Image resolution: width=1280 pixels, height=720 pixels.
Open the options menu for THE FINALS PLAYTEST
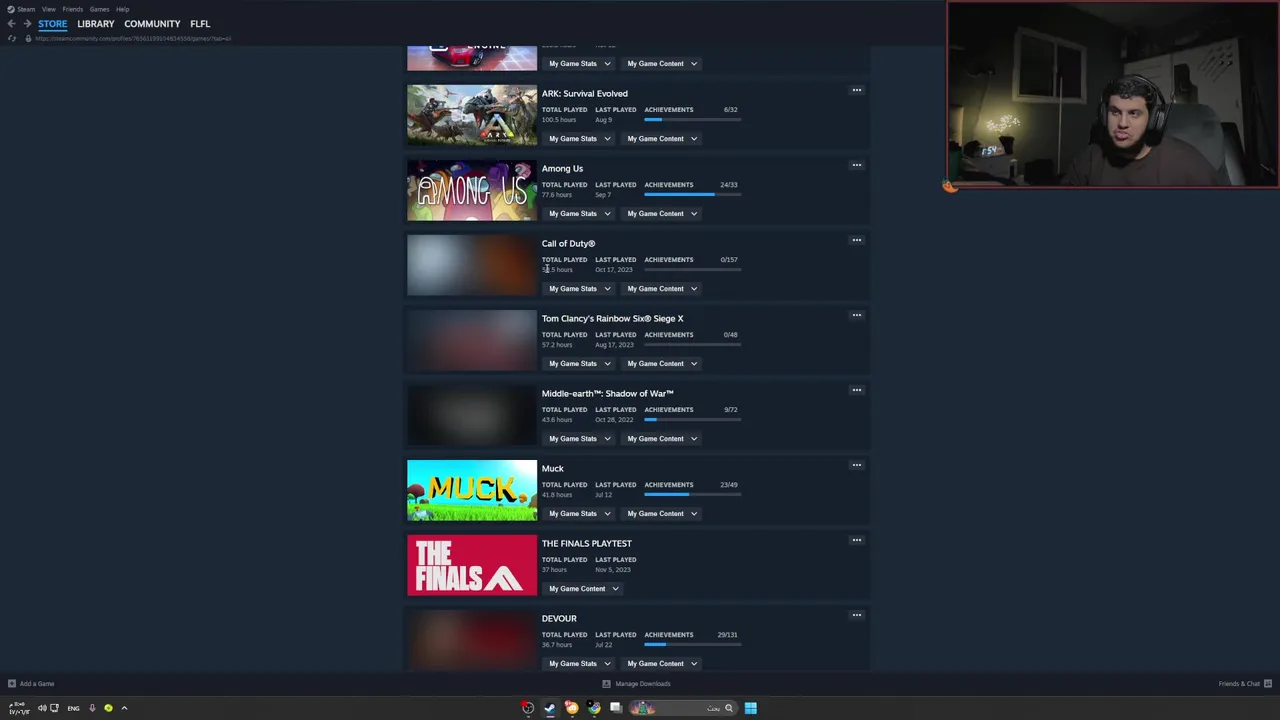point(856,540)
